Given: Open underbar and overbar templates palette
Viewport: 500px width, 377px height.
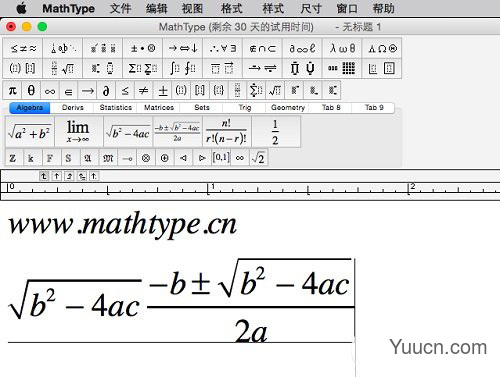Looking at the screenshot, I should [x=223, y=69].
